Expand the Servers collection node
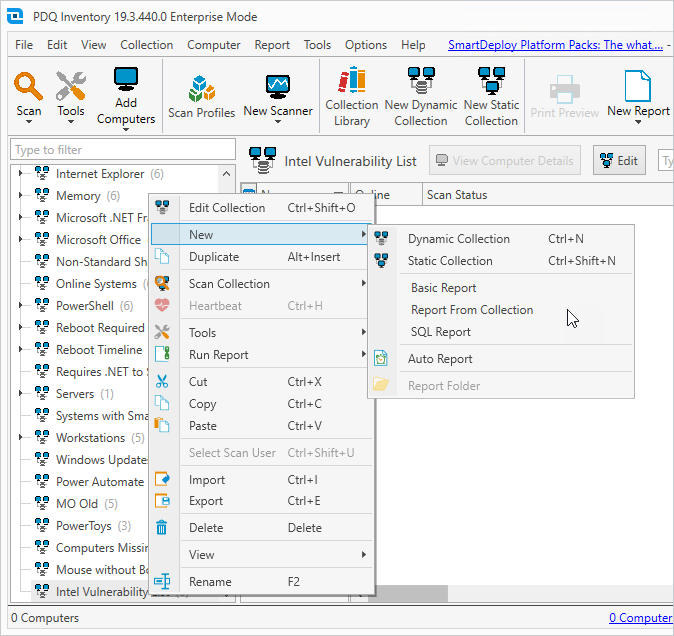Screen dimensions: 674x636 point(20,393)
